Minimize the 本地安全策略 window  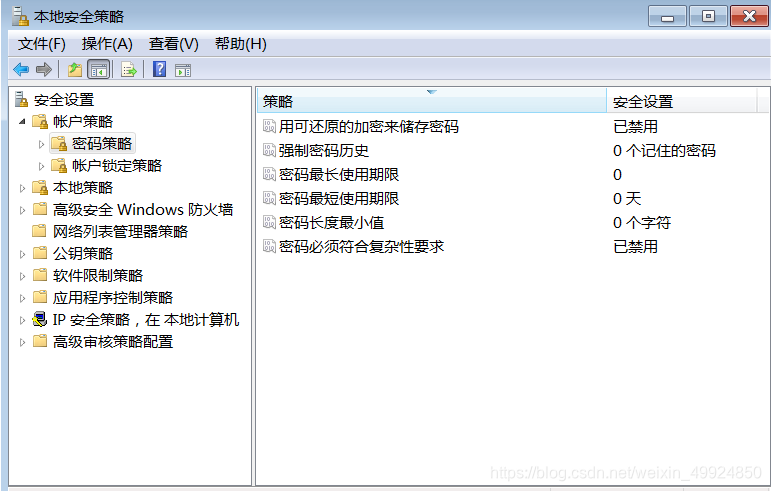click(667, 17)
